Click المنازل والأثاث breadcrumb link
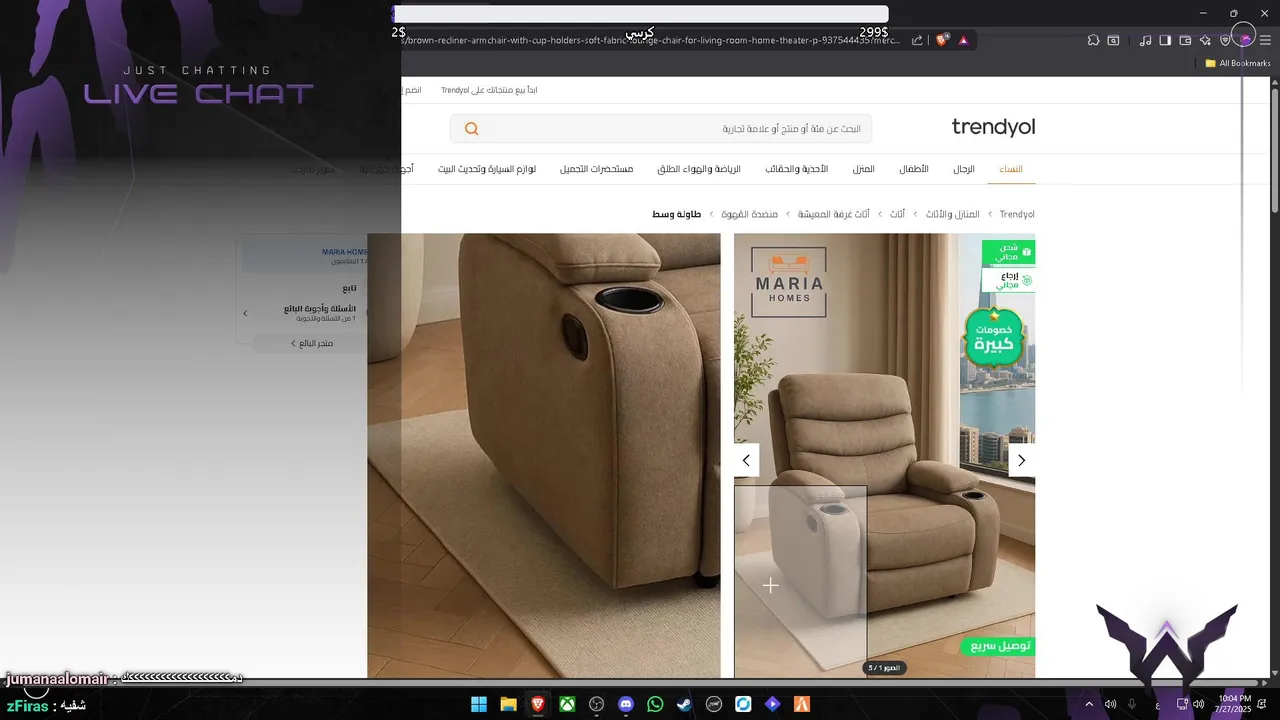 (x=952, y=214)
